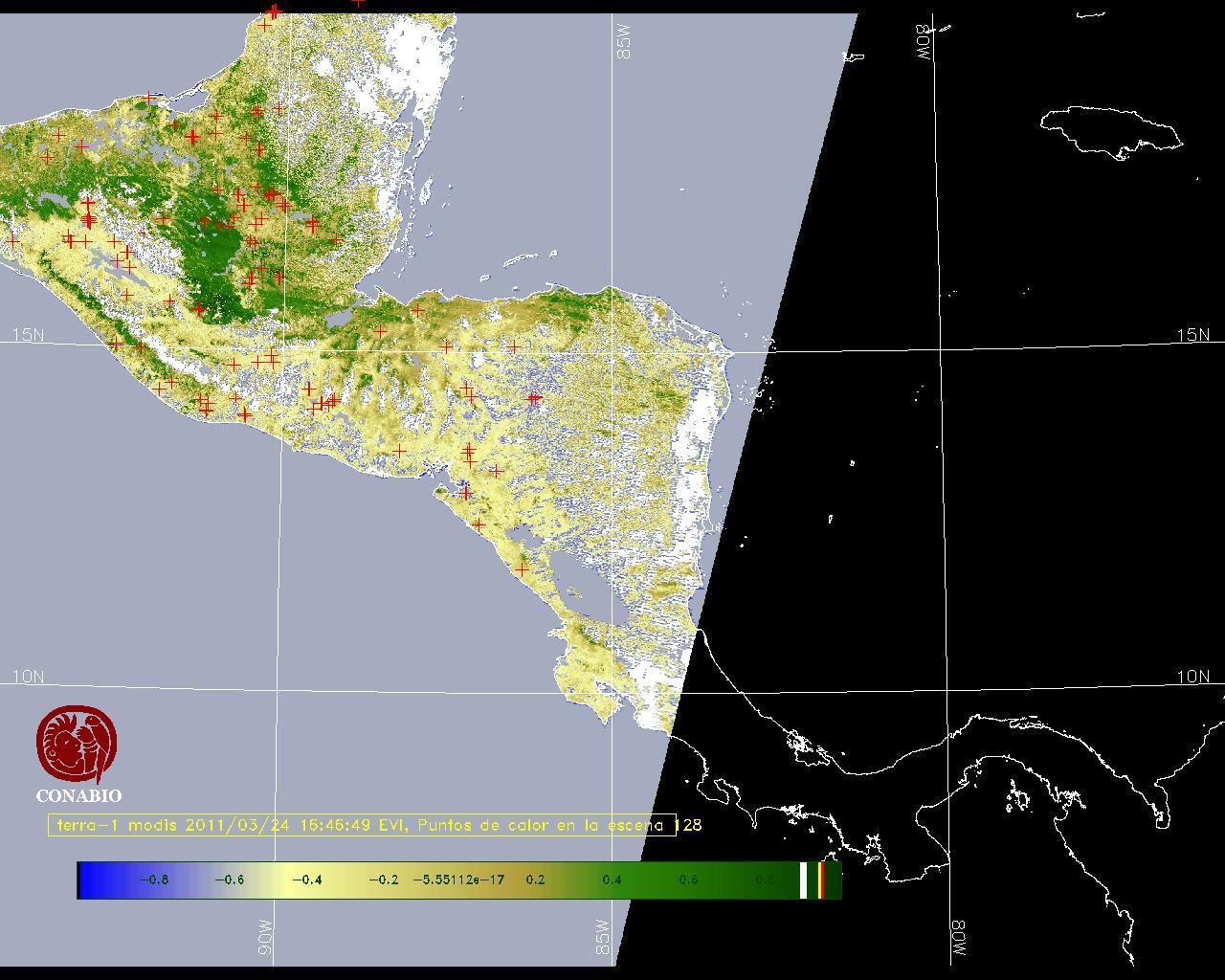1225x980 pixels.
Task: Click the 10N and 80W gridline intersection
Action: coord(947,686)
